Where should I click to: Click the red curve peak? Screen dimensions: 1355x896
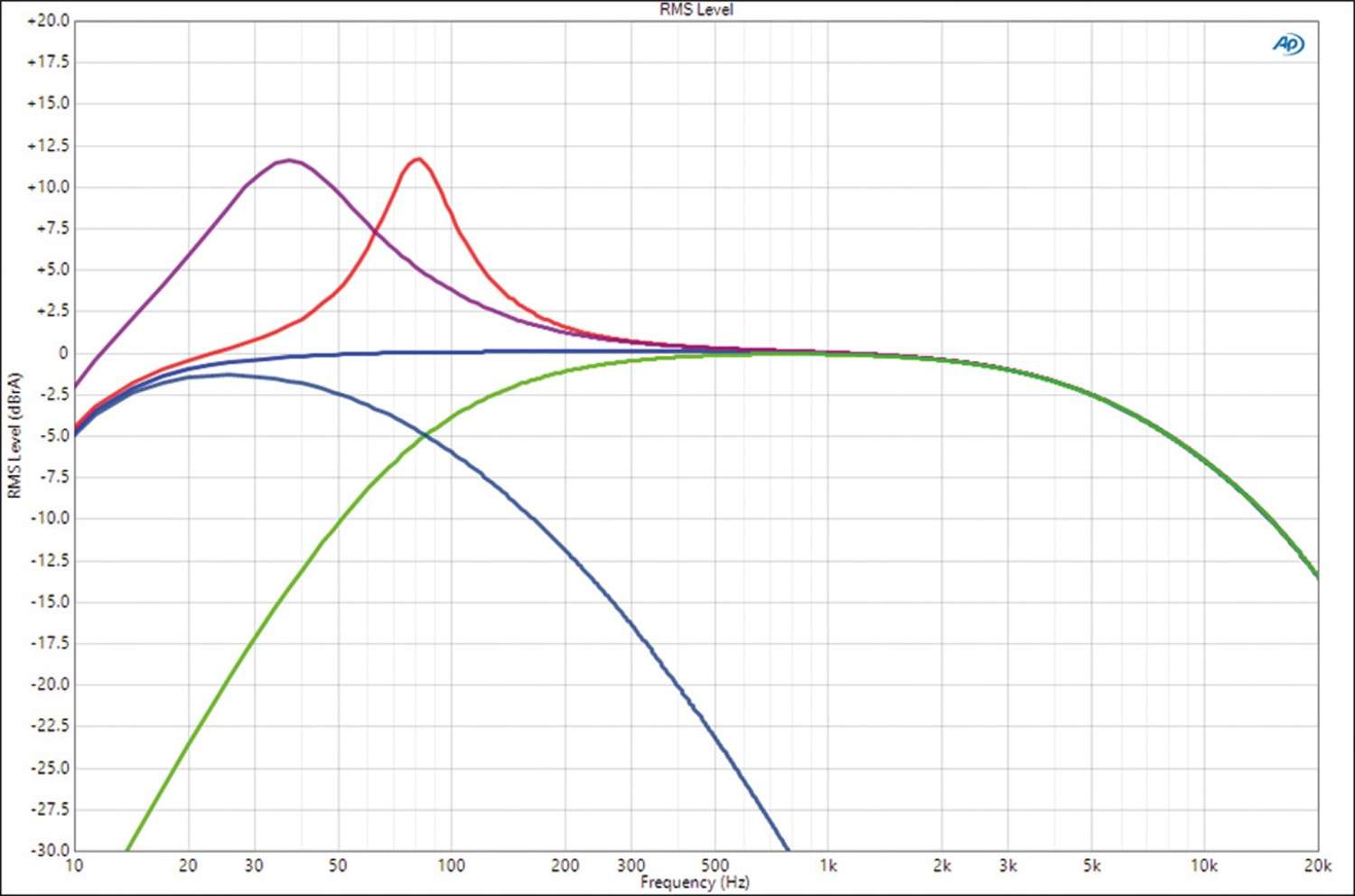click(417, 159)
